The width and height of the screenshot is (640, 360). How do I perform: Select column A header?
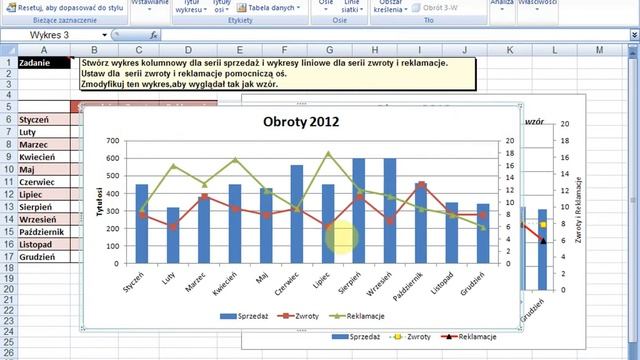[44, 50]
